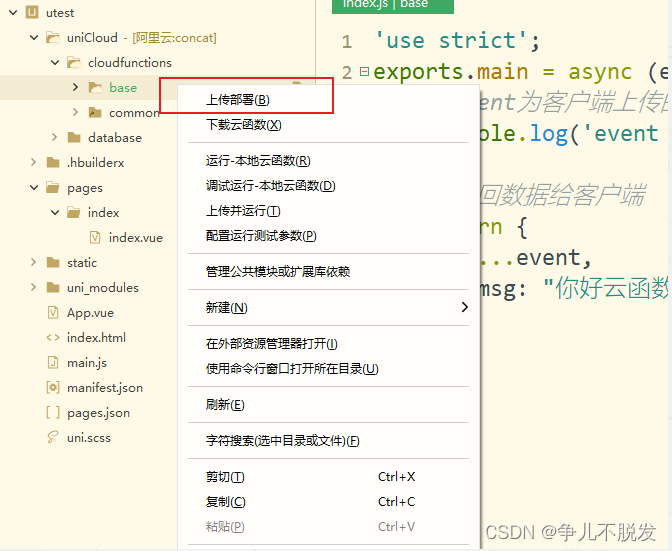Click line number 1 in editor
The width and height of the screenshot is (672, 551).
click(347, 42)
